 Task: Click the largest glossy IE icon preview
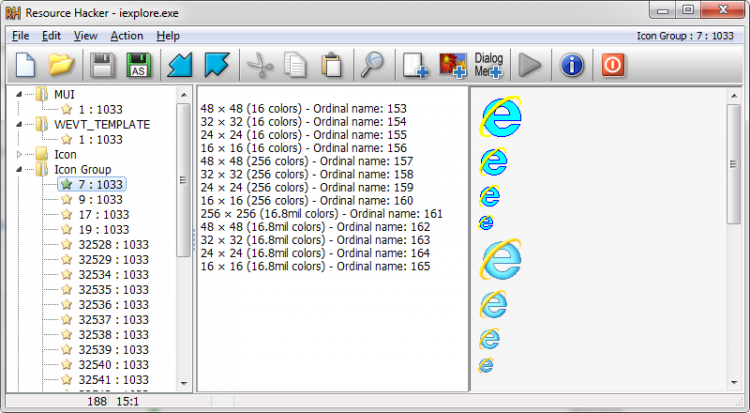tap(500, 259)
